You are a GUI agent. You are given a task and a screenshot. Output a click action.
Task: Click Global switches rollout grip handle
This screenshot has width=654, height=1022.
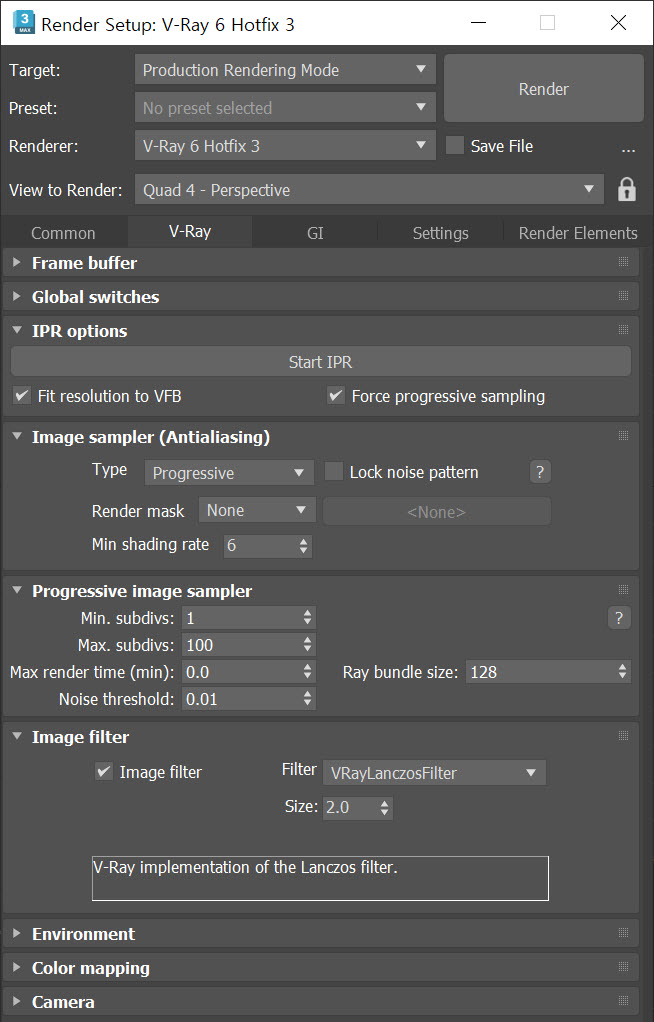click(x=623, y=296)
